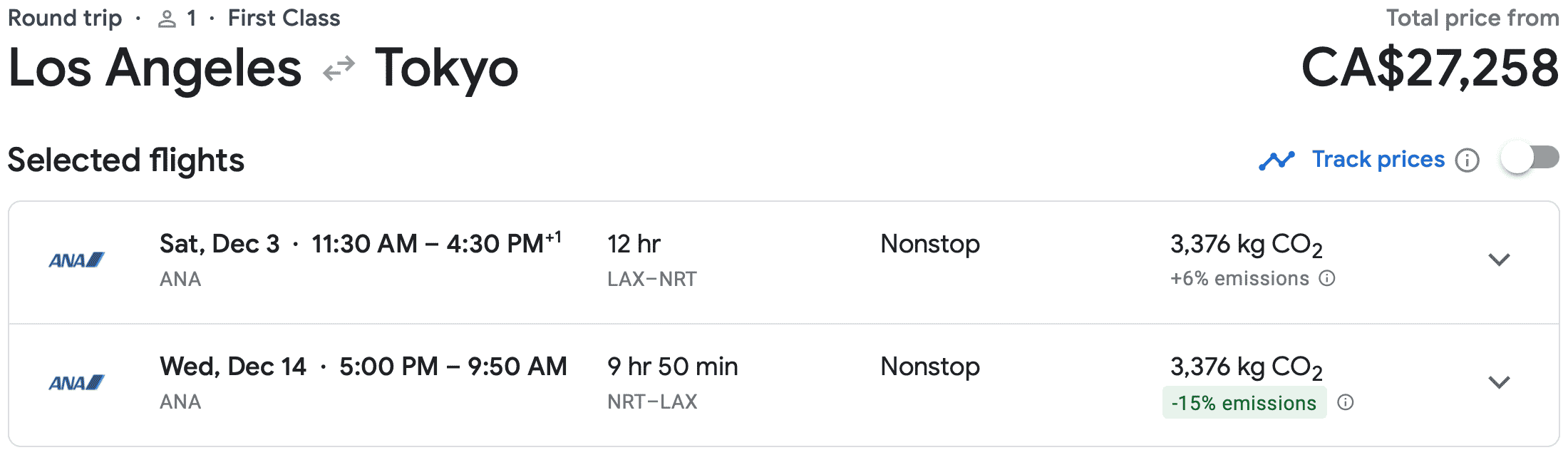
Task: Click the Round trip label
Action: coord(65,18)
